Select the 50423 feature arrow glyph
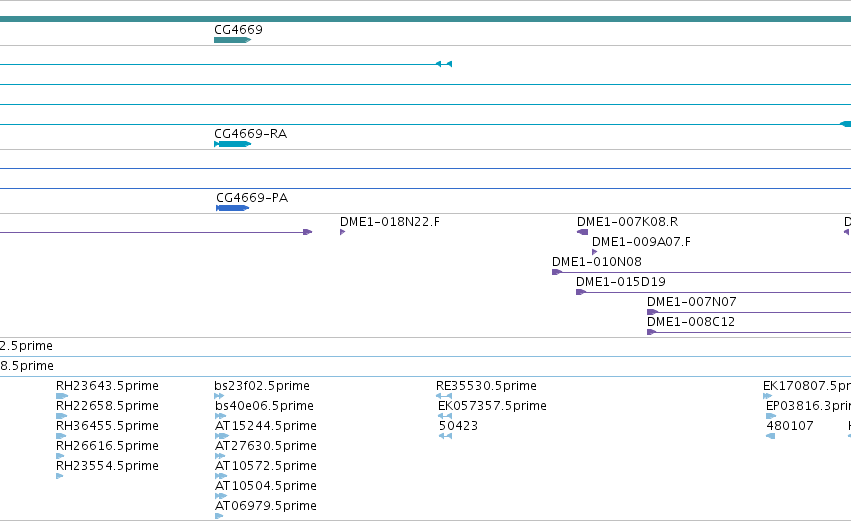This screenshot has height=521, width=851. tap(446, 436)
